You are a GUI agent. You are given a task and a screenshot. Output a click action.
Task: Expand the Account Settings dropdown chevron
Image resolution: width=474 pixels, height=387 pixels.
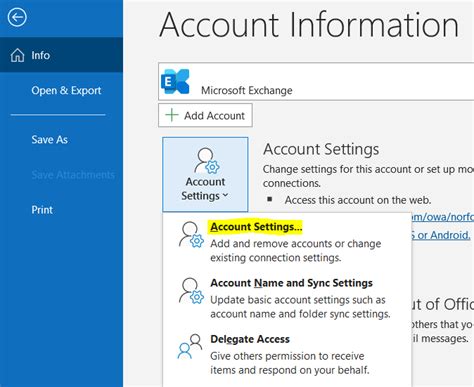(225, 195)
